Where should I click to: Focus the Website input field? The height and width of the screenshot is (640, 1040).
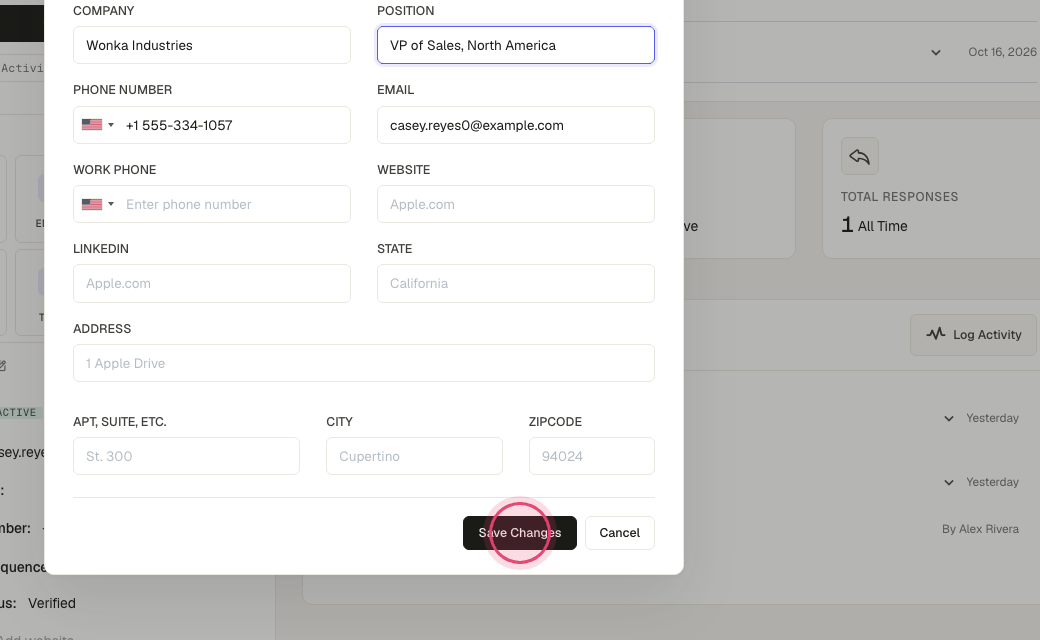click(x=515, y=204)
